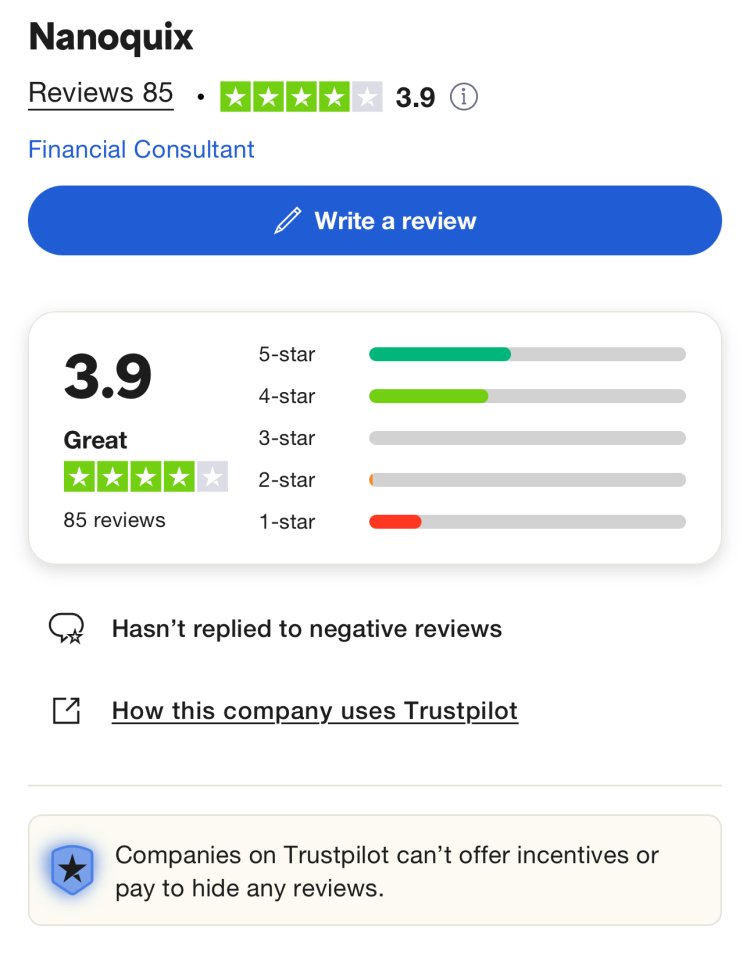The image size is (750, 958).
Task: Click the half-filled fifth star in the header rating
Action: [368, 96]
